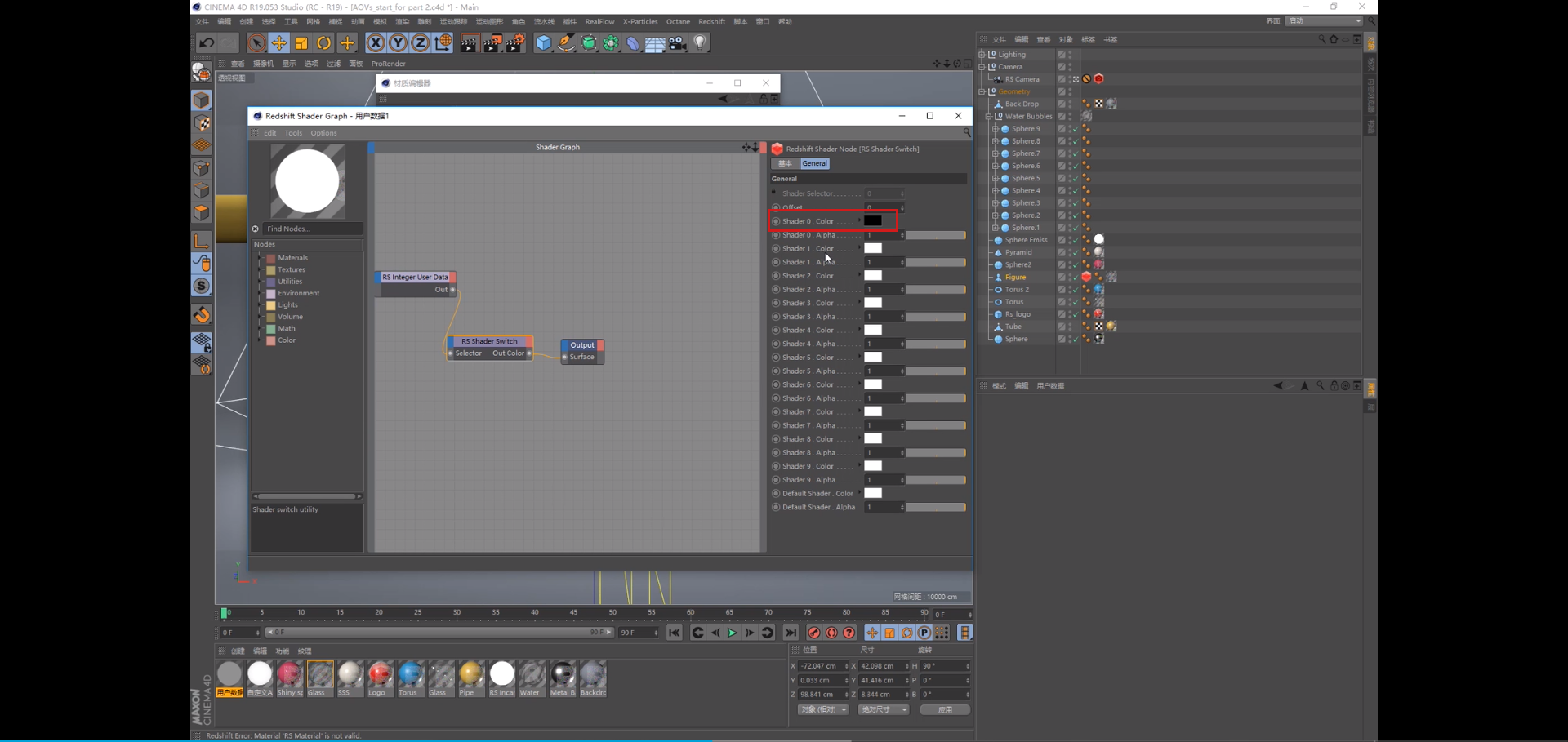Toggle animation dot beside Shader 7 . Alpha
The width and height of the screenshot is (1568, 742).
pos(777,425)
